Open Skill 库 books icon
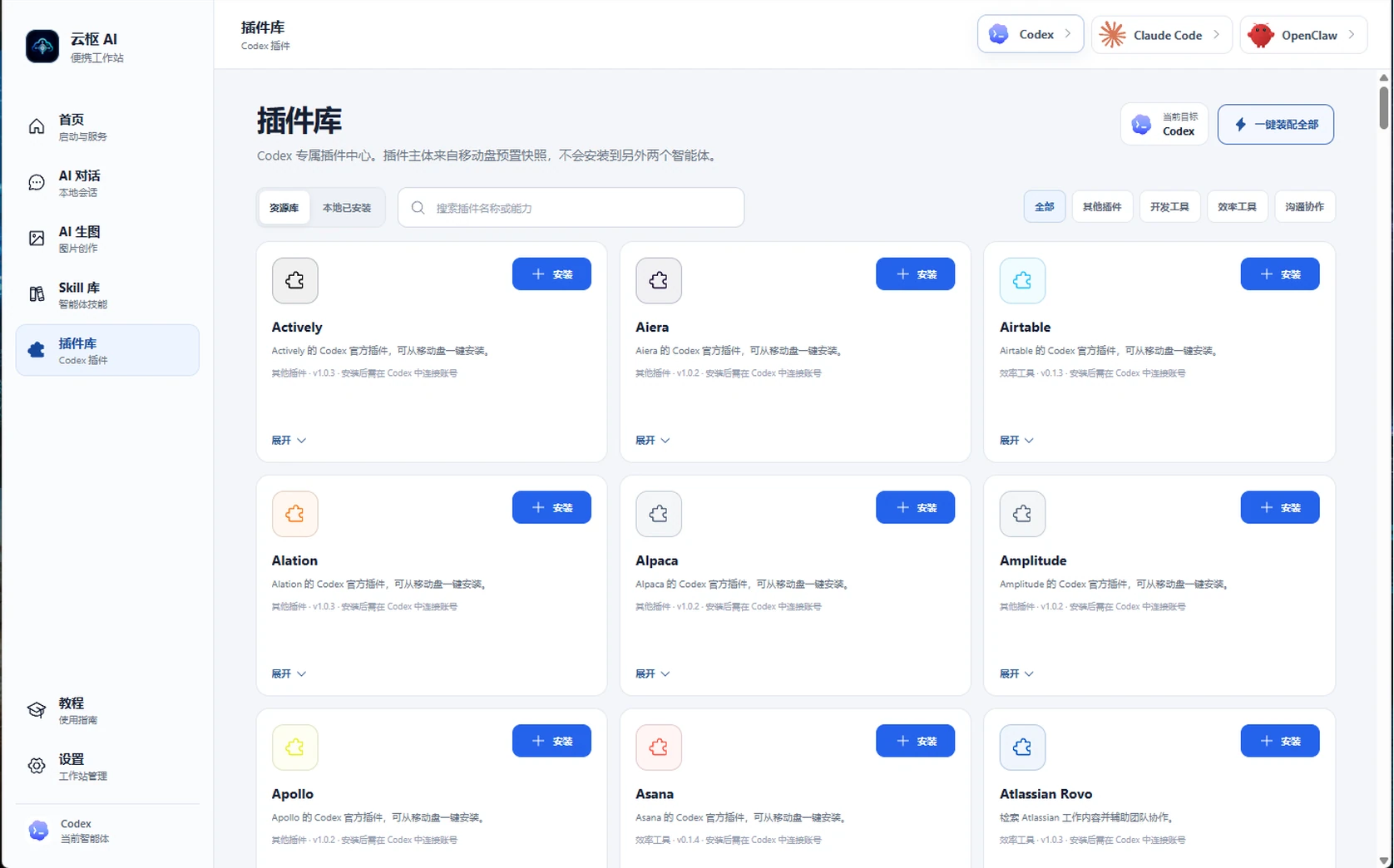This screenshot has width=1394, height=868. pos(37,294)
